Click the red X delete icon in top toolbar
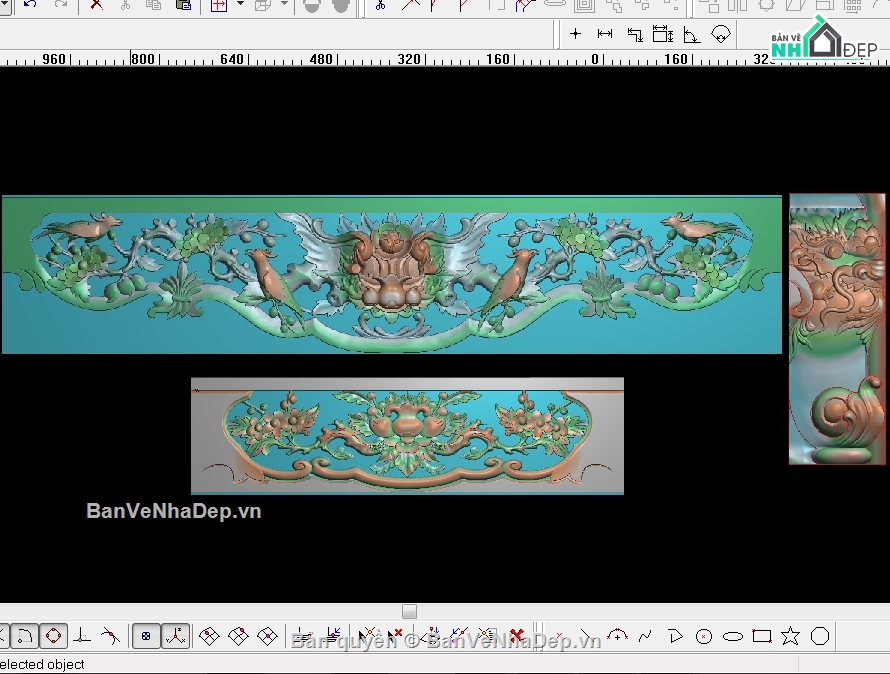This screenshot has width=890, height=674. 96,5
